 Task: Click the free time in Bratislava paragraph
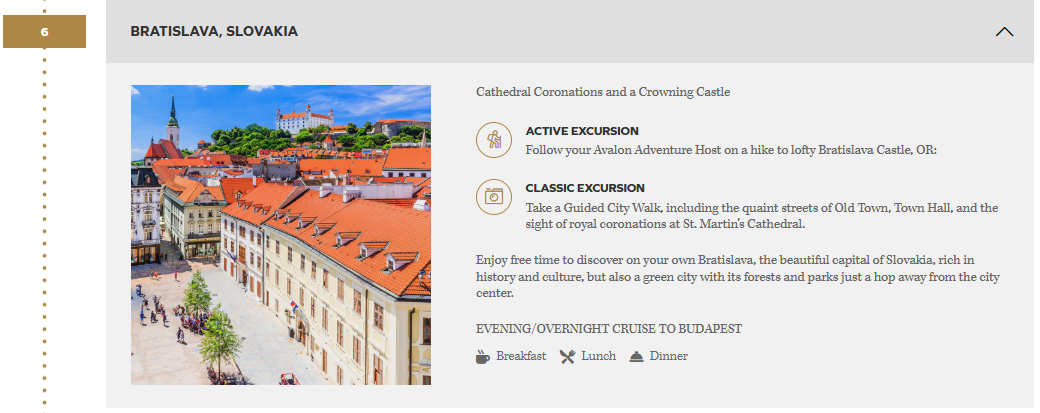[x=737, y=277]
